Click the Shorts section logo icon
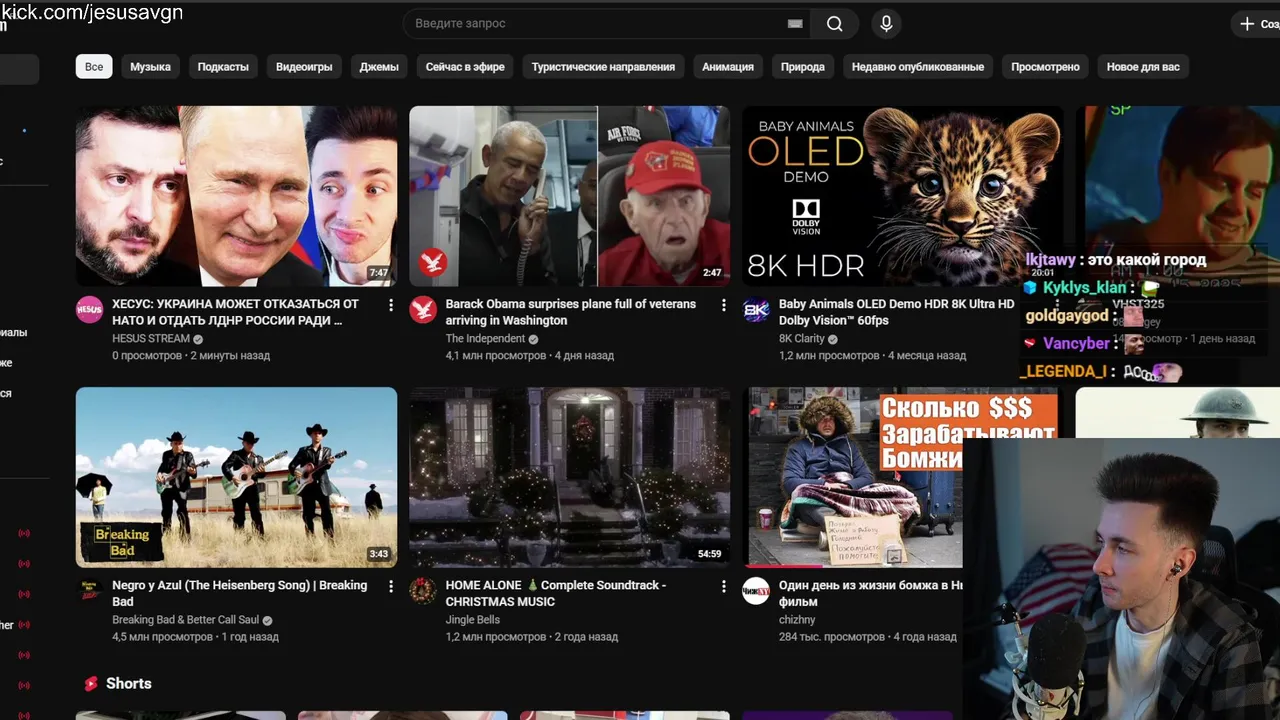The image size is (1280, 720). click(x=91, y=684)
